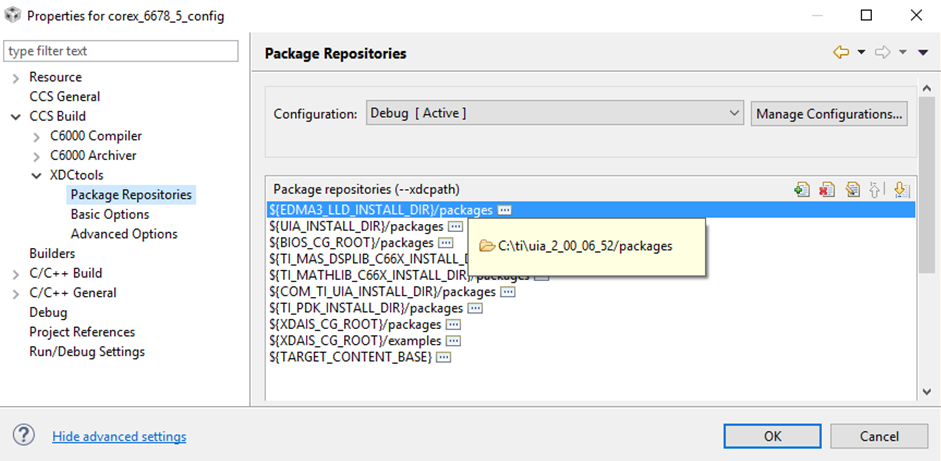The height and width of the screenshot is (461, 941).
Task: Collapse the CCS Build tree node
Action: (15, 117)
